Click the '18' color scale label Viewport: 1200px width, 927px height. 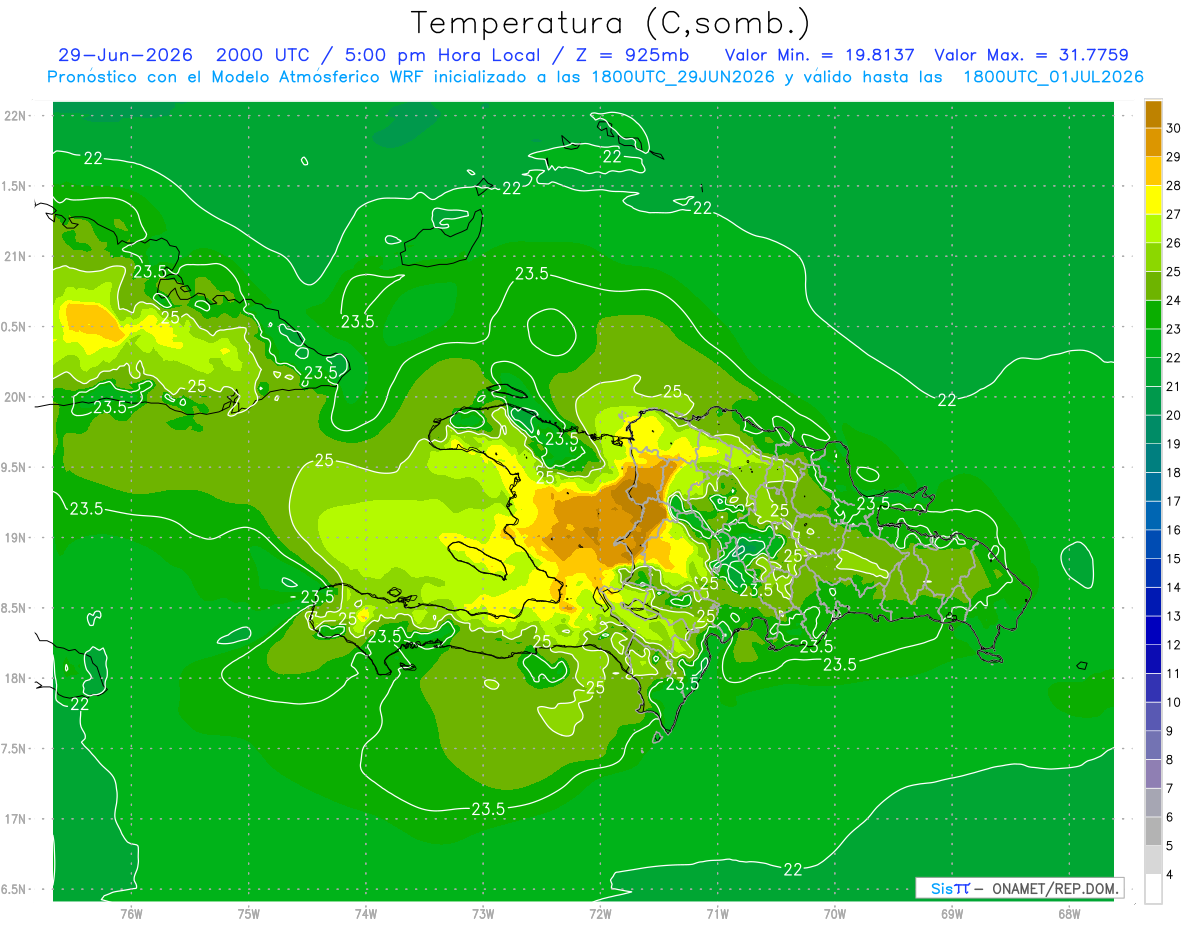coord(1174,473)
